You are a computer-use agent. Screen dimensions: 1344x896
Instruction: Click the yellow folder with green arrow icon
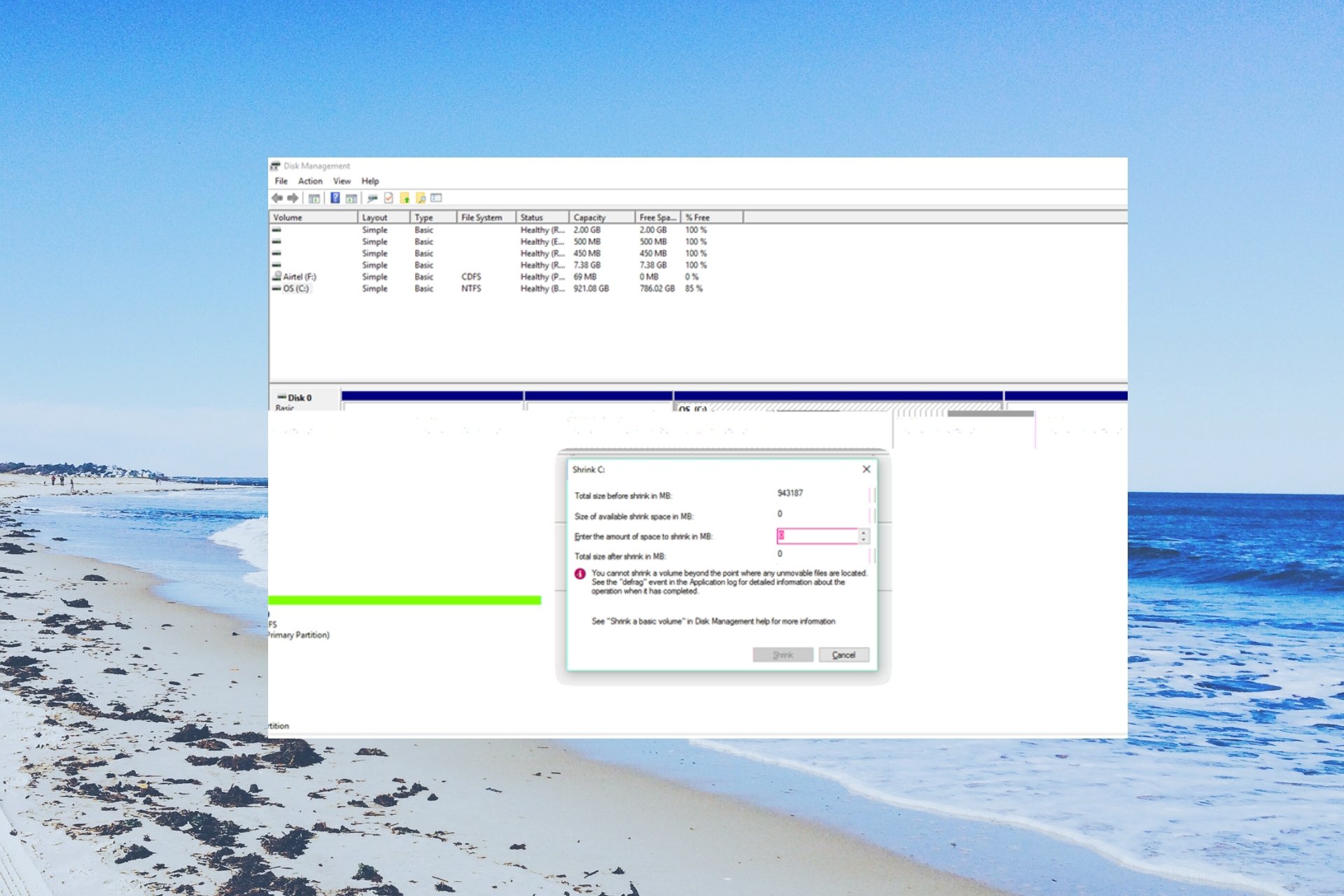405,198
